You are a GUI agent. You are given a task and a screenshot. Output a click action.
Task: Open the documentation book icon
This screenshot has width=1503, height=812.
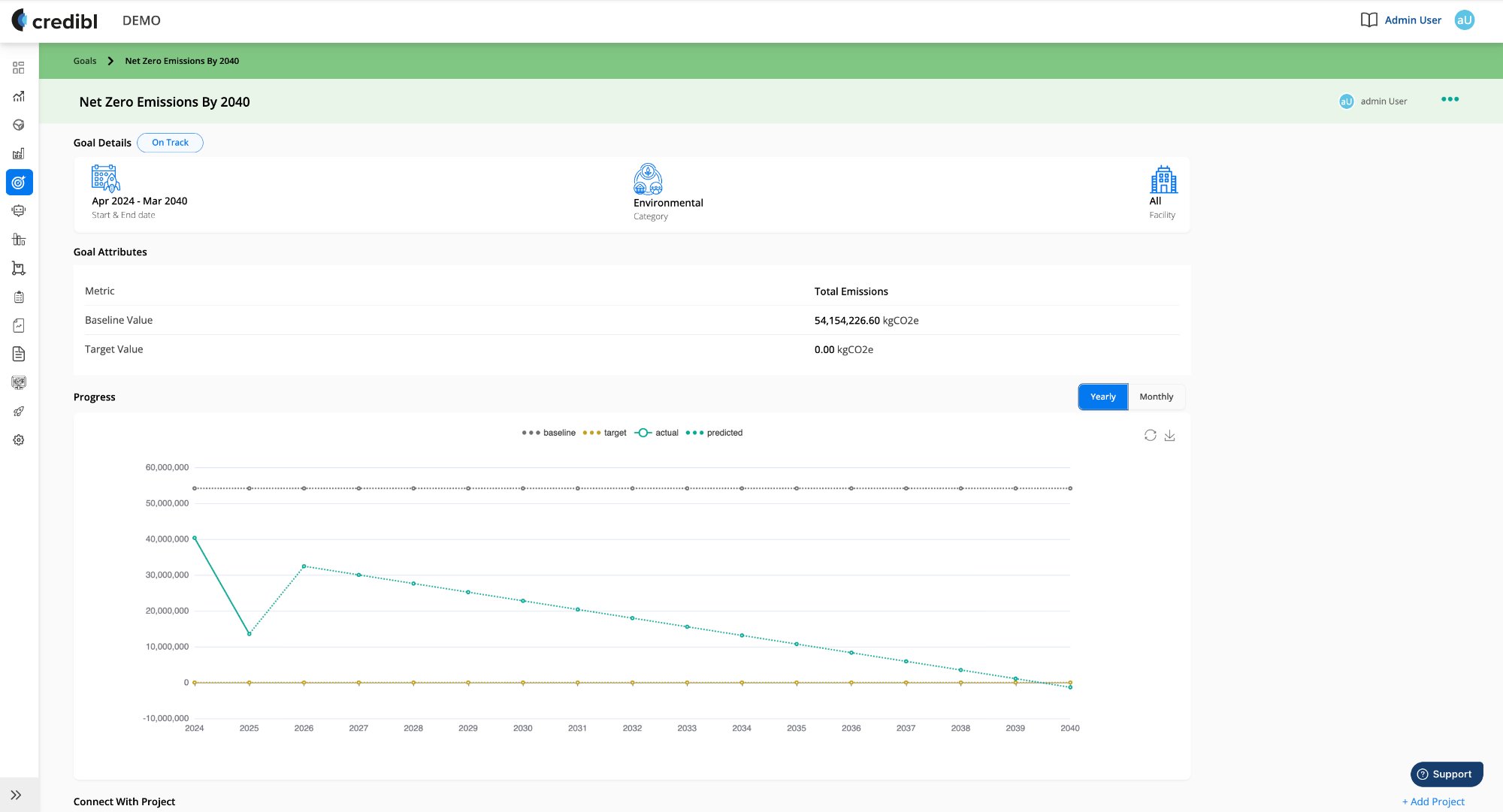[1369, 20]
